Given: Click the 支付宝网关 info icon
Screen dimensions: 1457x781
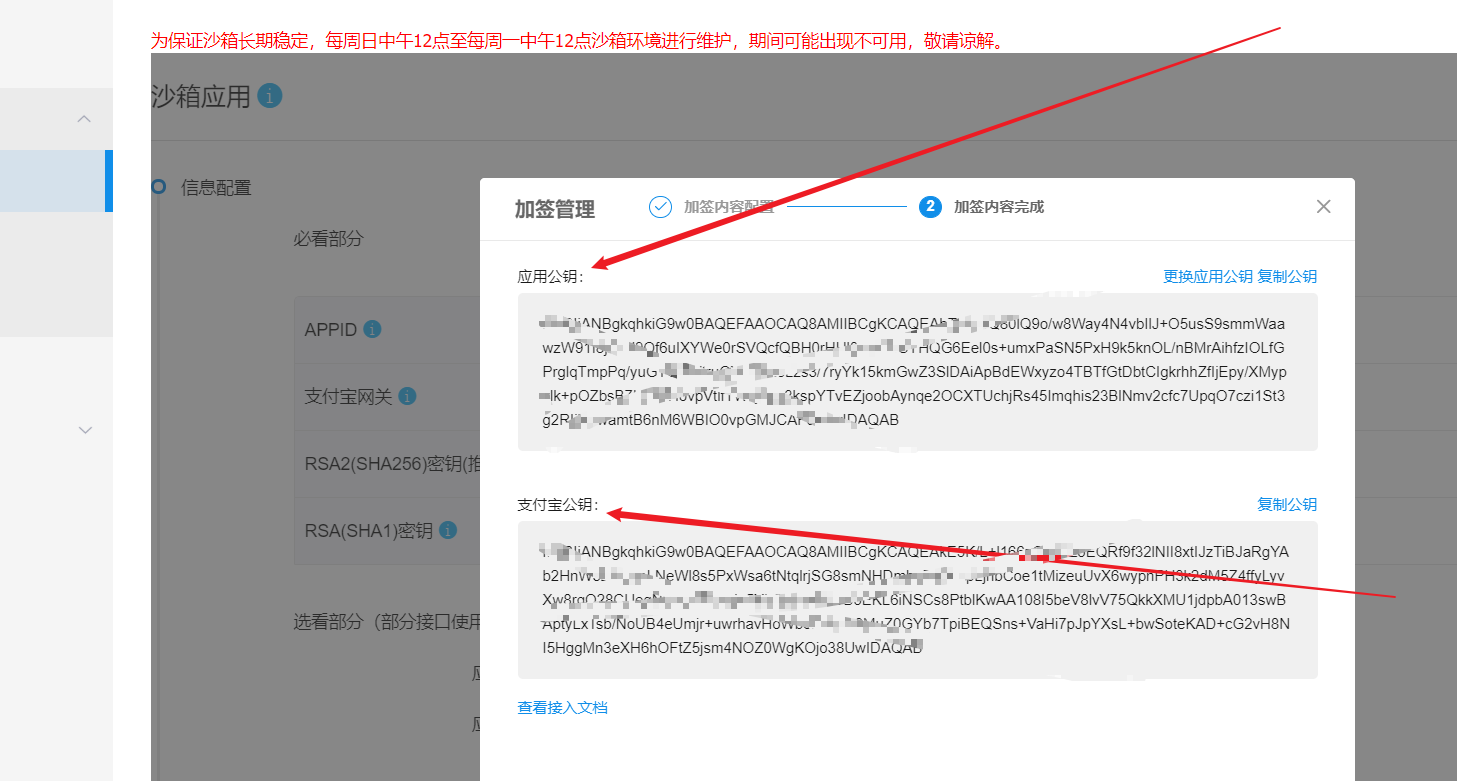Looking at the screenshot, I should (x=407, y=394).
